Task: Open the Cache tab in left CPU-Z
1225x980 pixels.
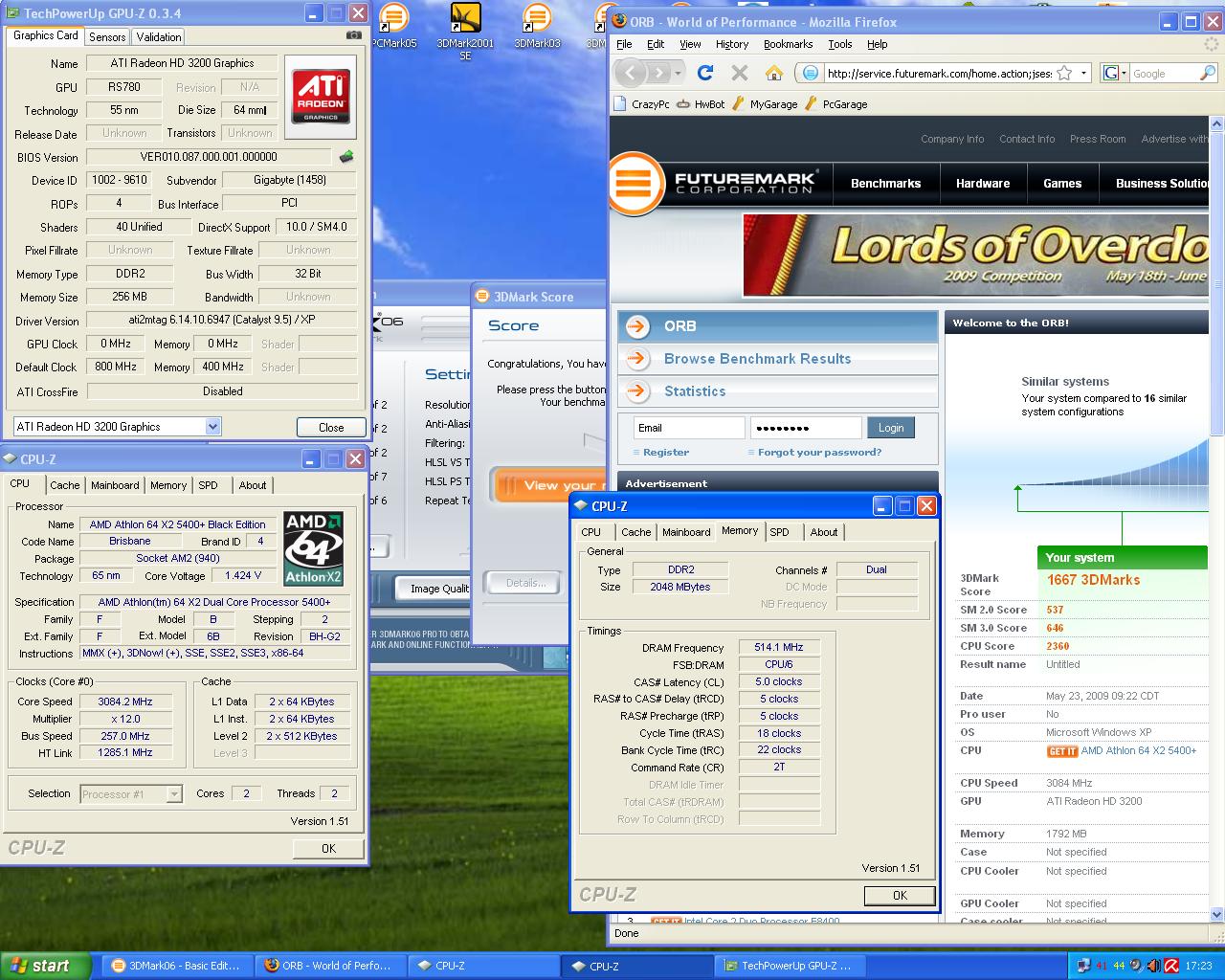Action: click(65, 485)
